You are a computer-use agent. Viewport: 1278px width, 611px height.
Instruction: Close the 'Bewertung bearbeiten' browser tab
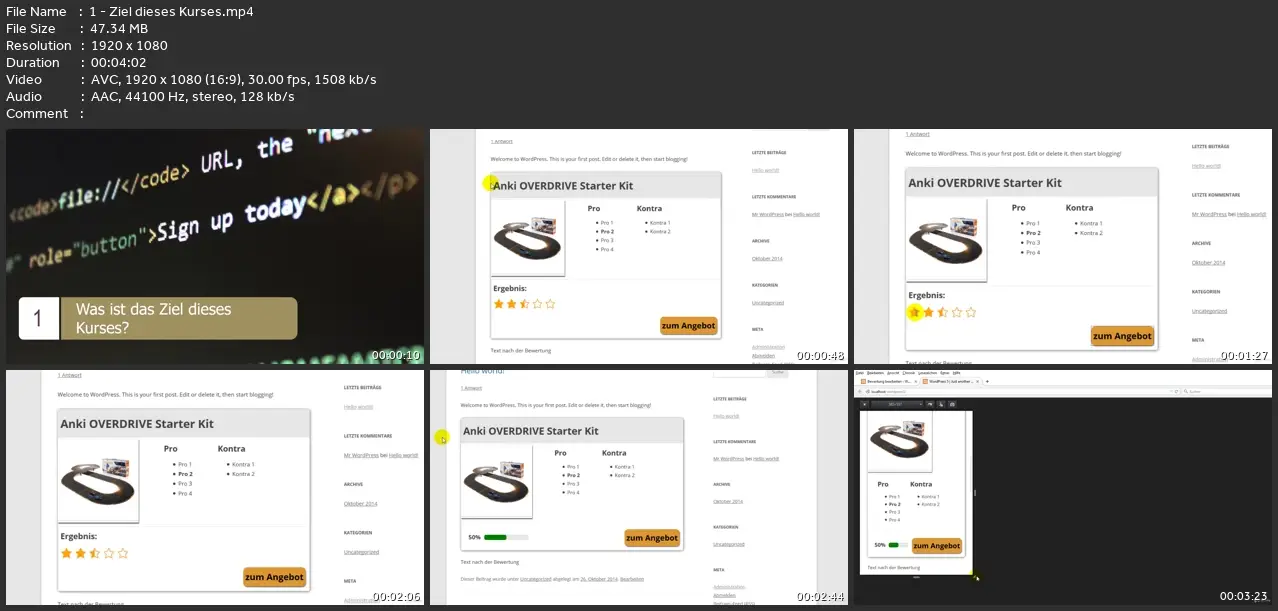tap(916, 381)
